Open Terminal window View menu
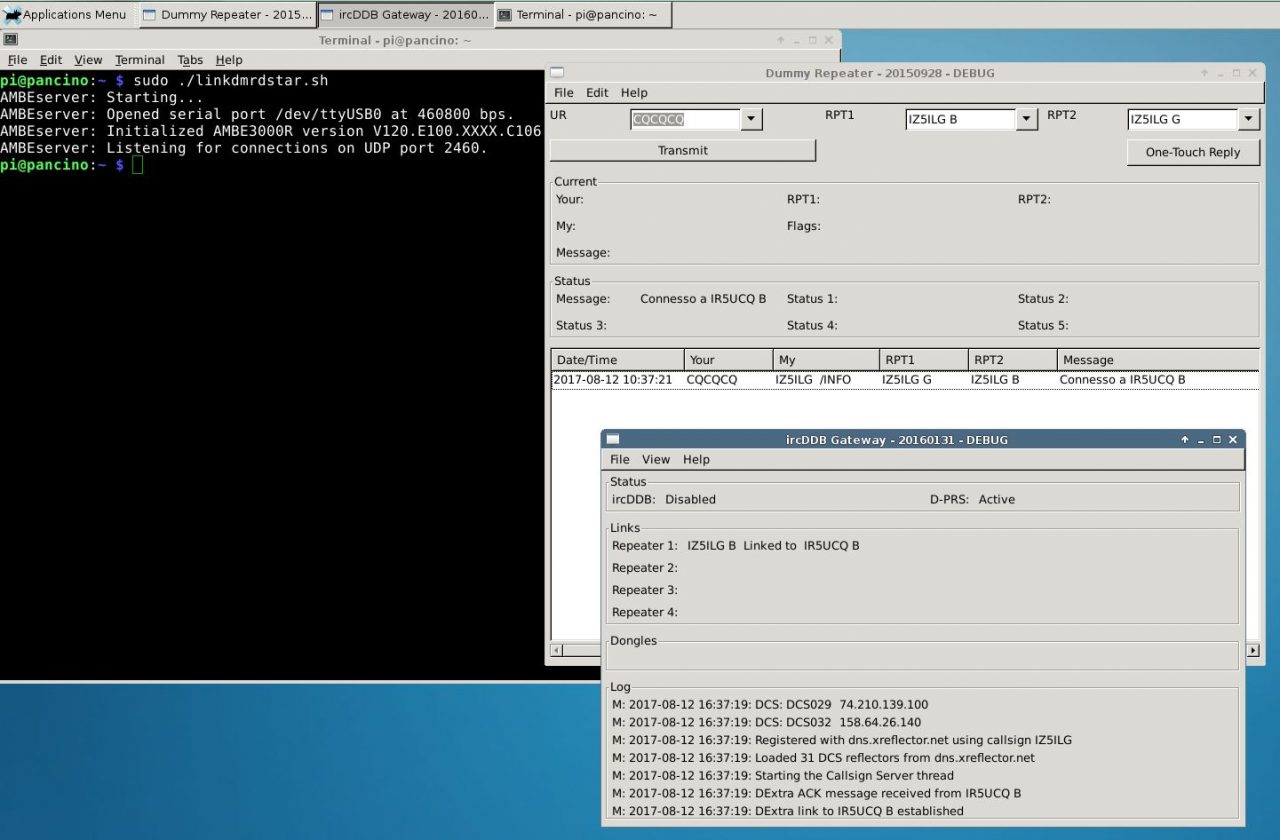Image resolution: width=1280 pixels, height=840 pixels. tap(88, 60)
